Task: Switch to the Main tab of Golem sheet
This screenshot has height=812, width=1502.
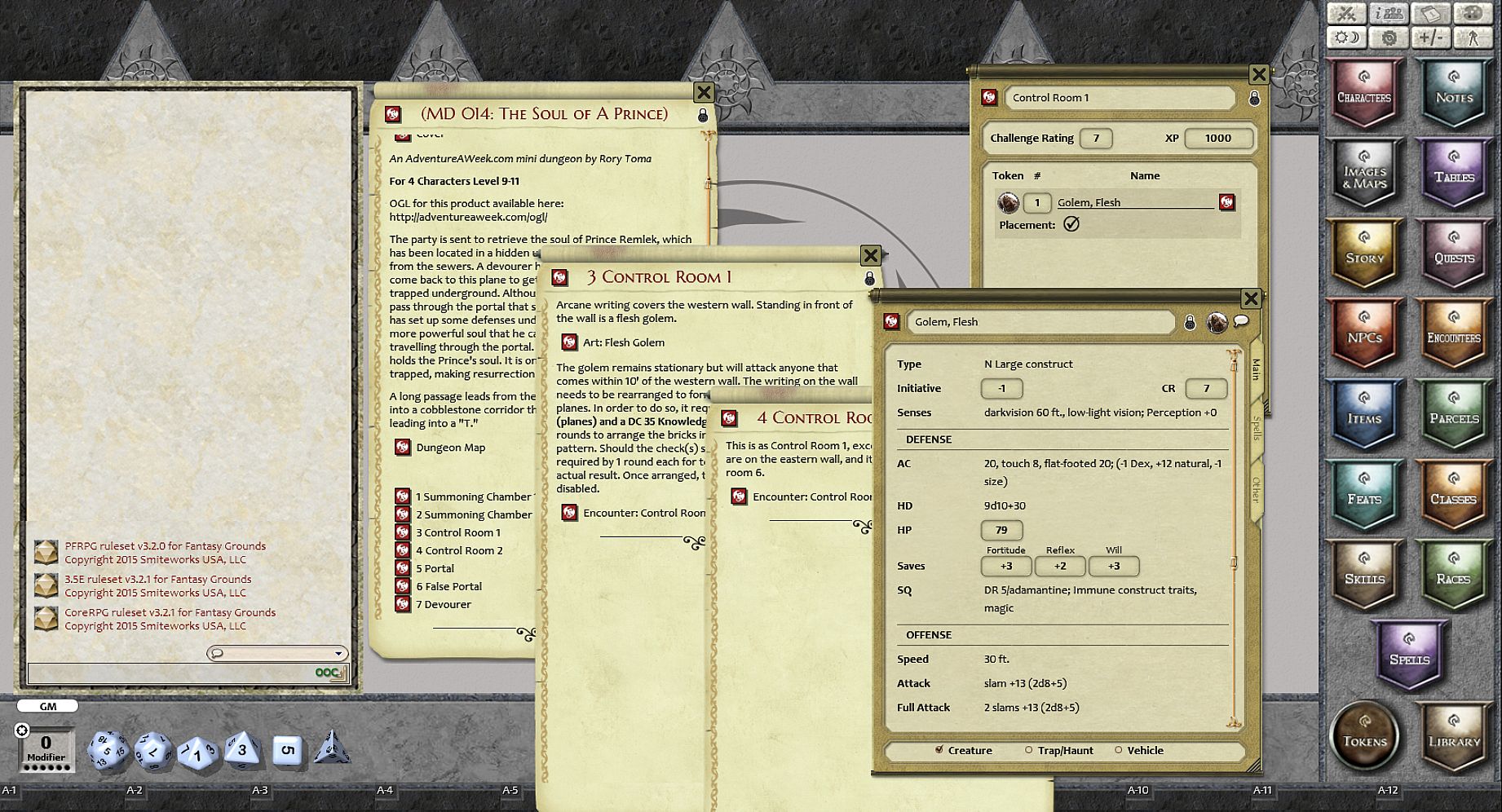Action: pyautogui.click(x=1256, y=368)
